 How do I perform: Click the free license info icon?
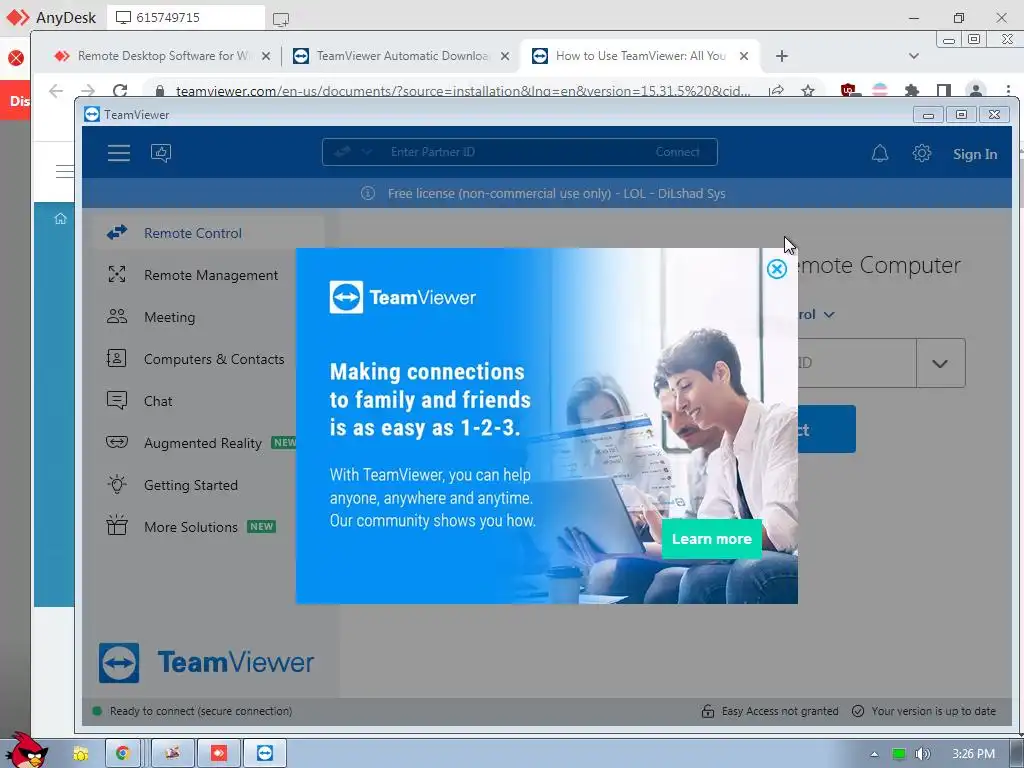coord(368,193)
